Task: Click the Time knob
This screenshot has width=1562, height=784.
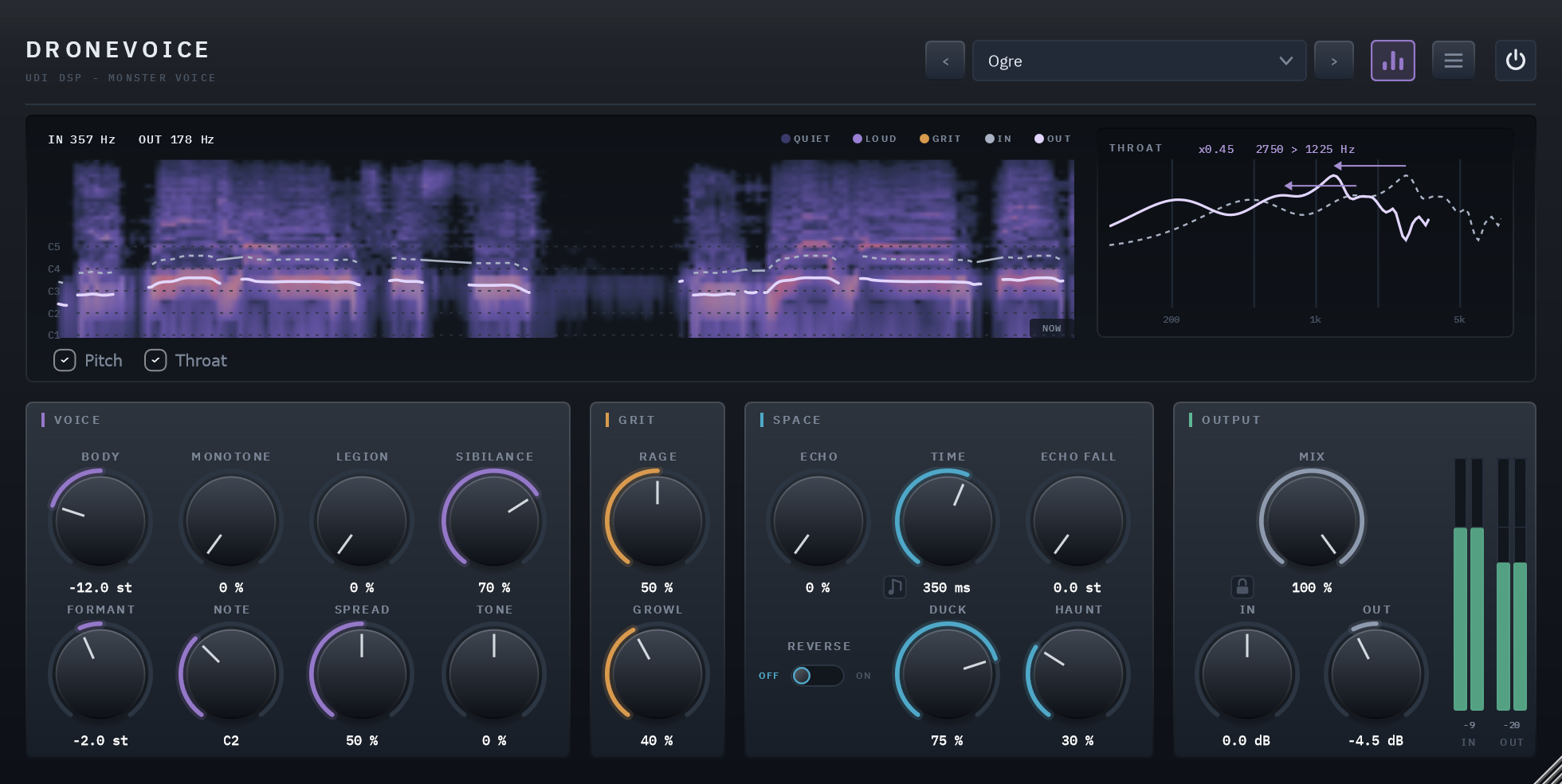Action: pos(948,521)
